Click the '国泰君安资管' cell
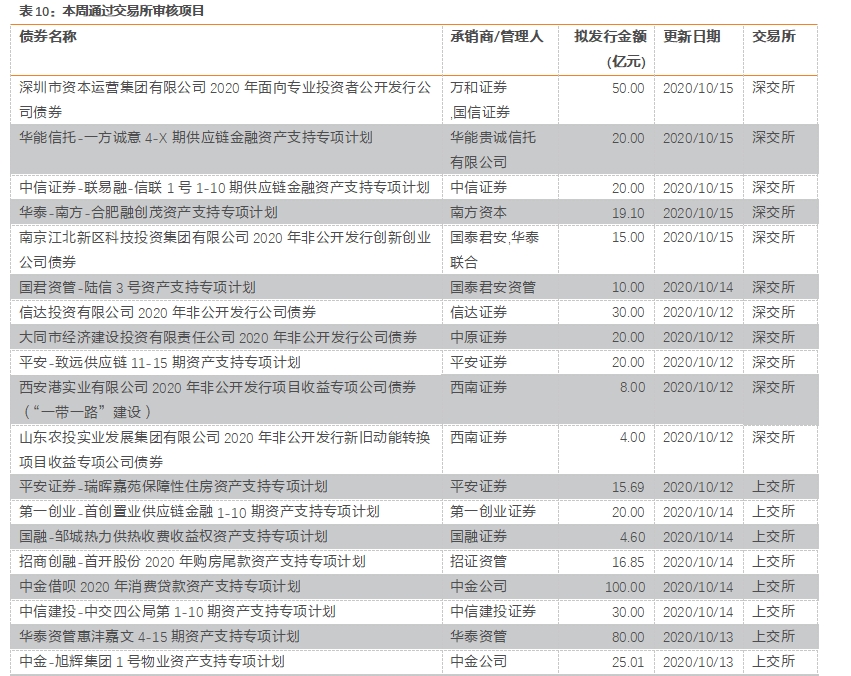851x676 pixels. pyautogui.click(x=493, y=287)
